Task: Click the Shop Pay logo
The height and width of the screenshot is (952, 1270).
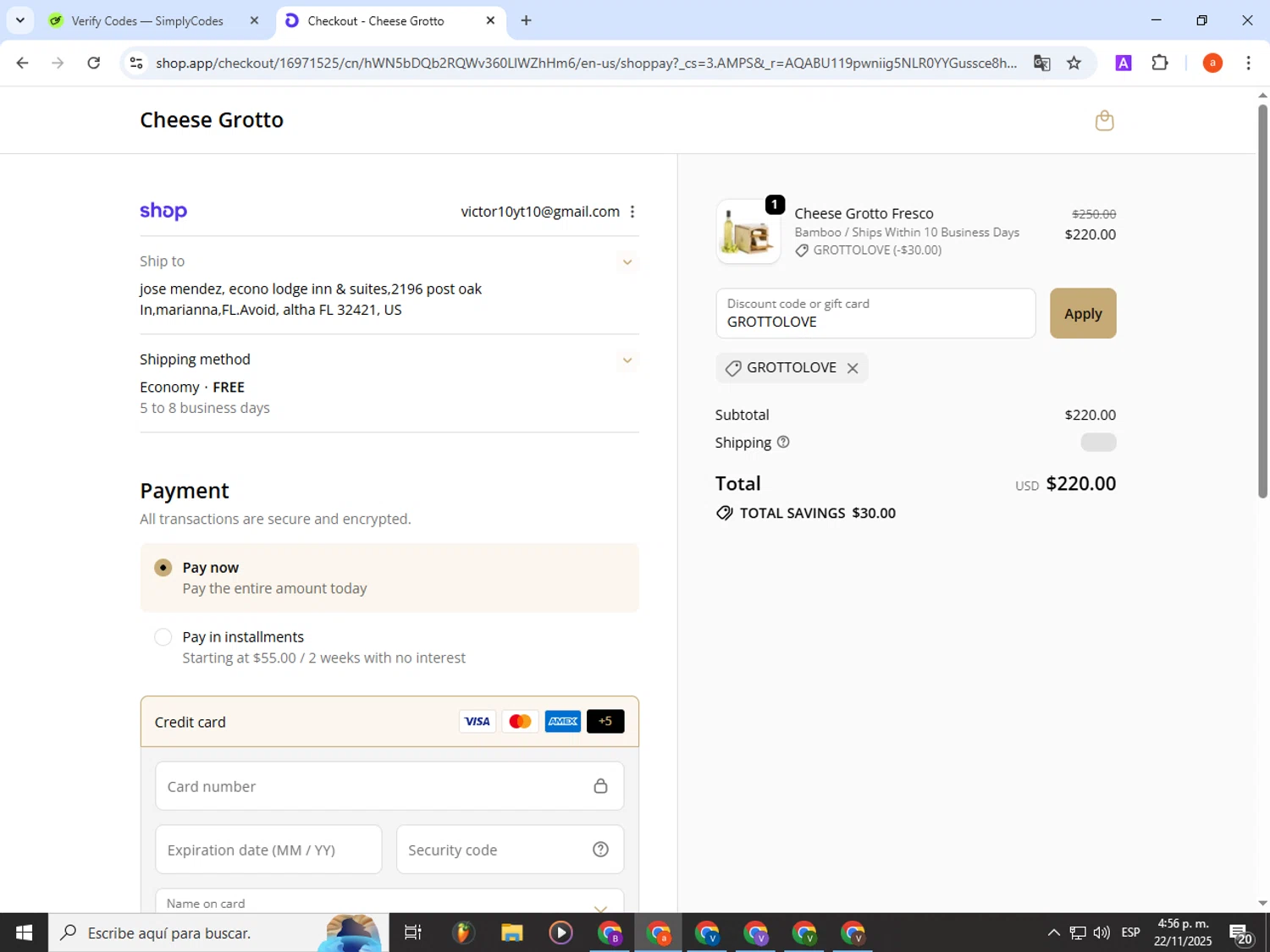Action: pyautogui.click(x=163, y=211)
